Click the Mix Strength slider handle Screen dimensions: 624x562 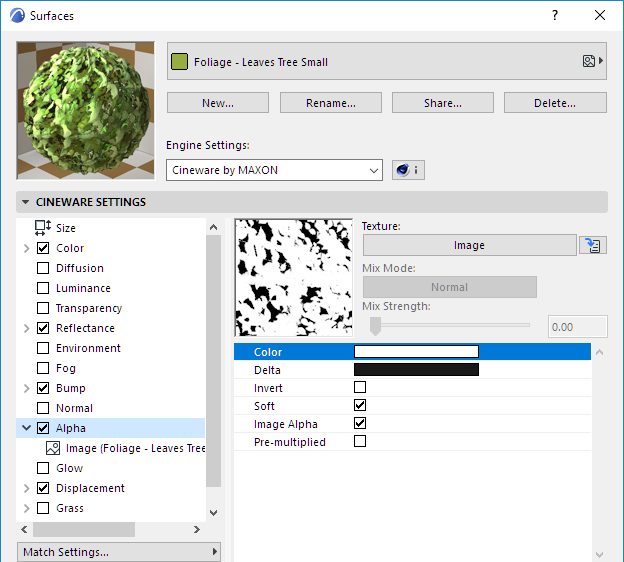tap(375, 326)
